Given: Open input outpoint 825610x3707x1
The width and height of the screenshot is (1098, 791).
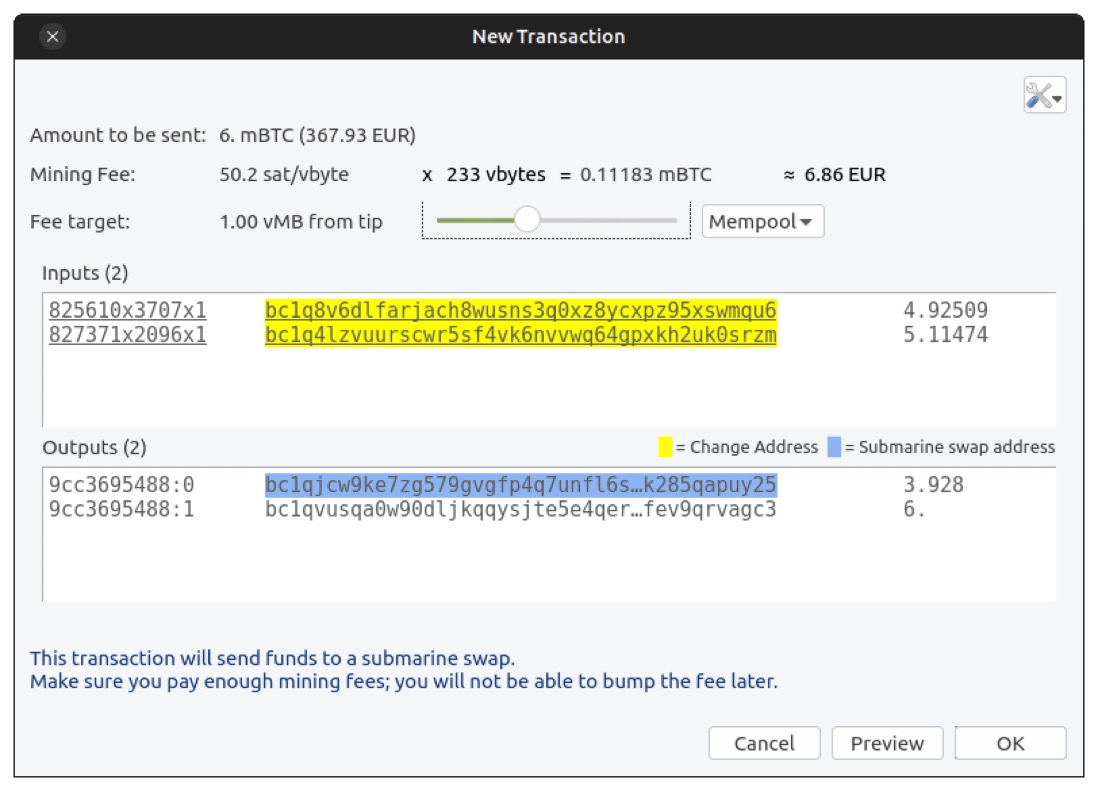Looking at the screenshot, I should pos(127,311).
